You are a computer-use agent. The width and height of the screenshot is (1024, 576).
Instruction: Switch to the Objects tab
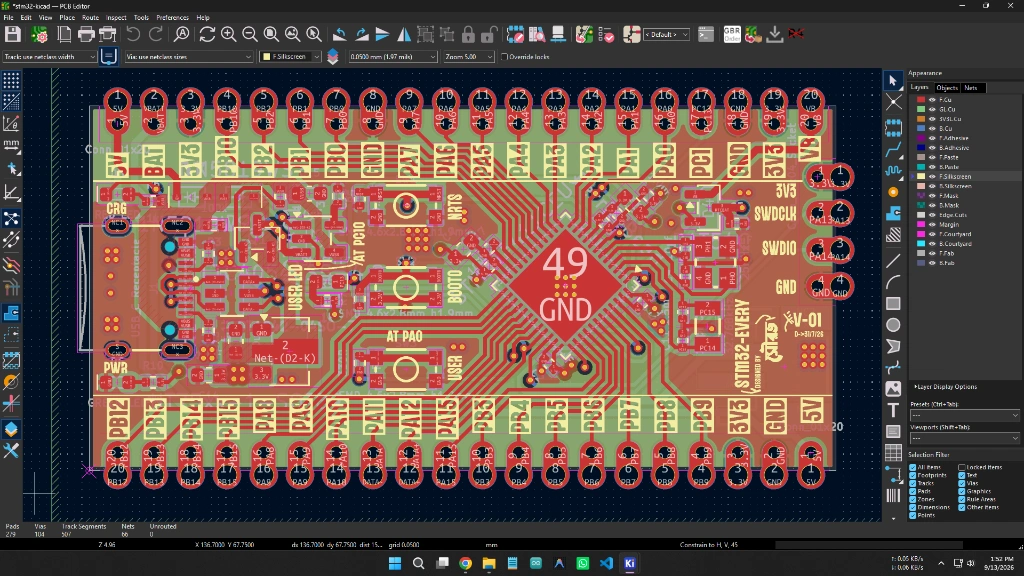tap(946, 88)
